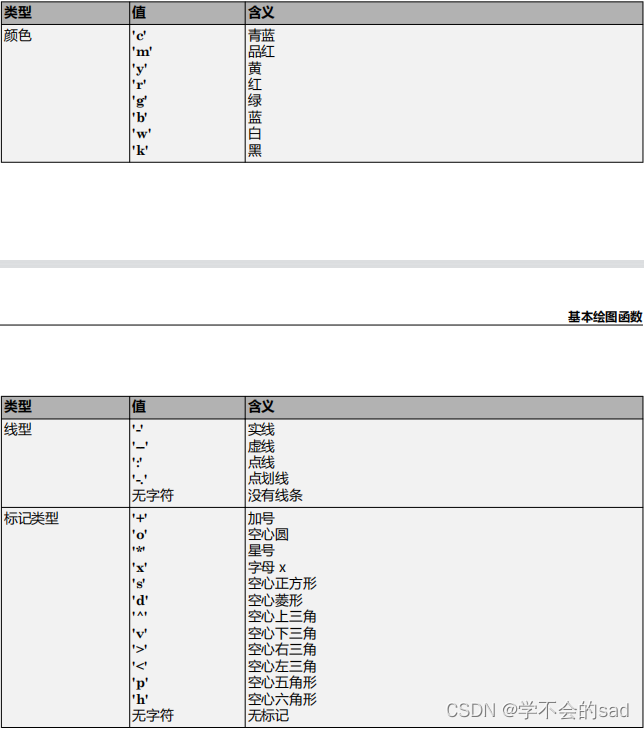This screenshot has height=729, width=644.
Task: Click the page header '基本绘图函数'
Action: pos(605,317)
